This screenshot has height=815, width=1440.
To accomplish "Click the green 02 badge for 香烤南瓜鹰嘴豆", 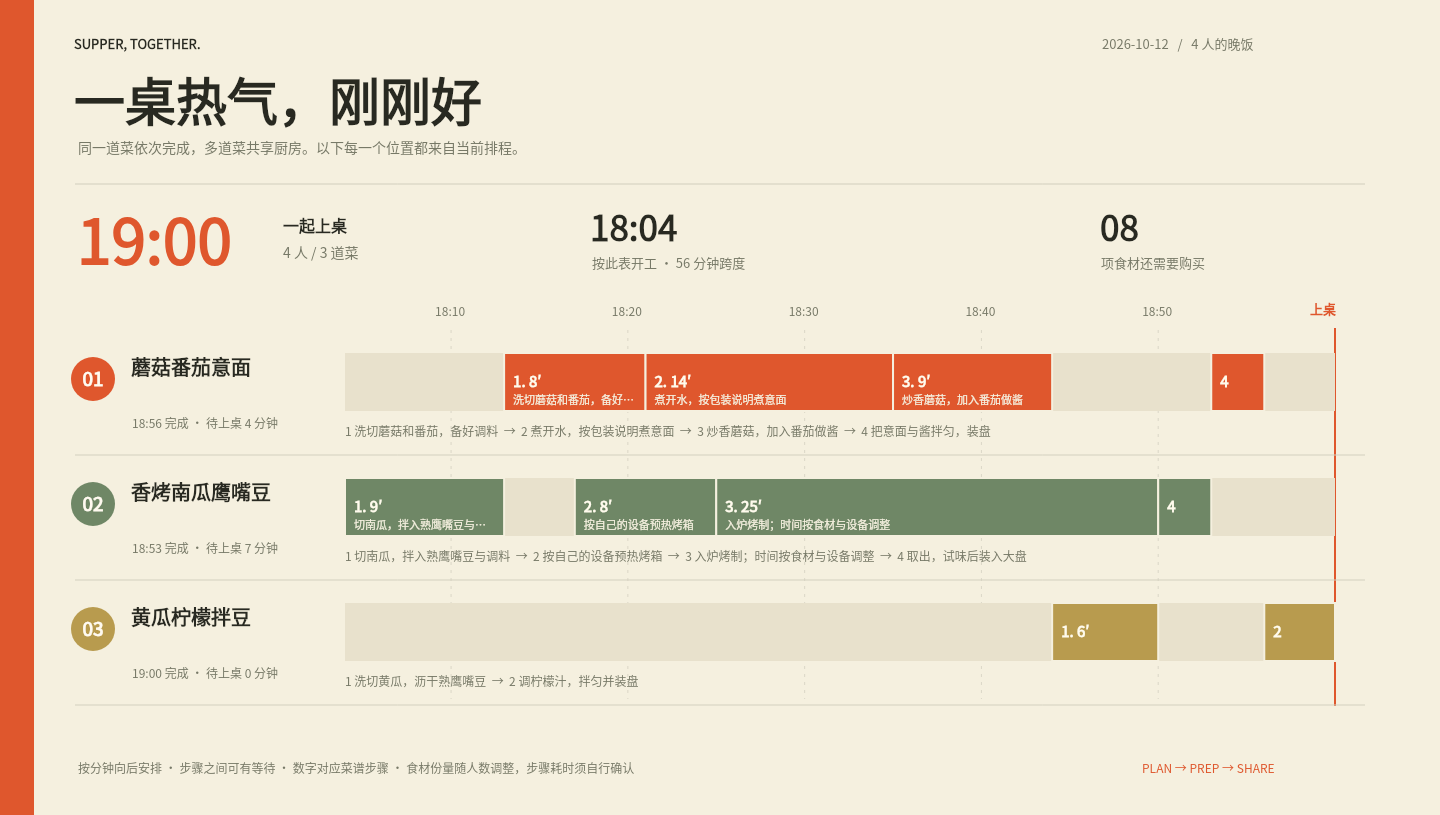I will [x=93, y=504].
